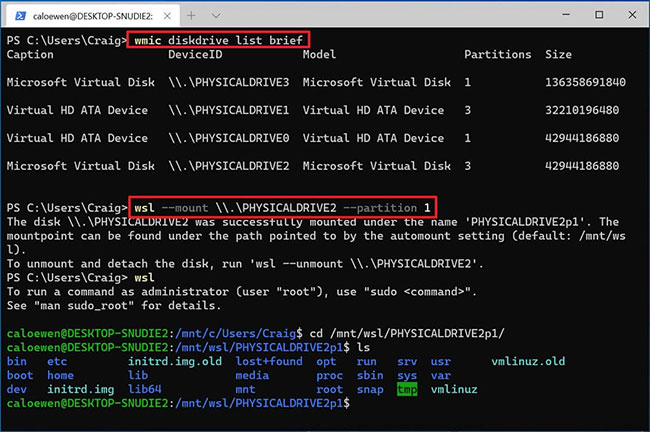This screenshot has height=432, width=650.
Task: Click 'mnt' in the ls listing
Action: (x=245, y=389)
